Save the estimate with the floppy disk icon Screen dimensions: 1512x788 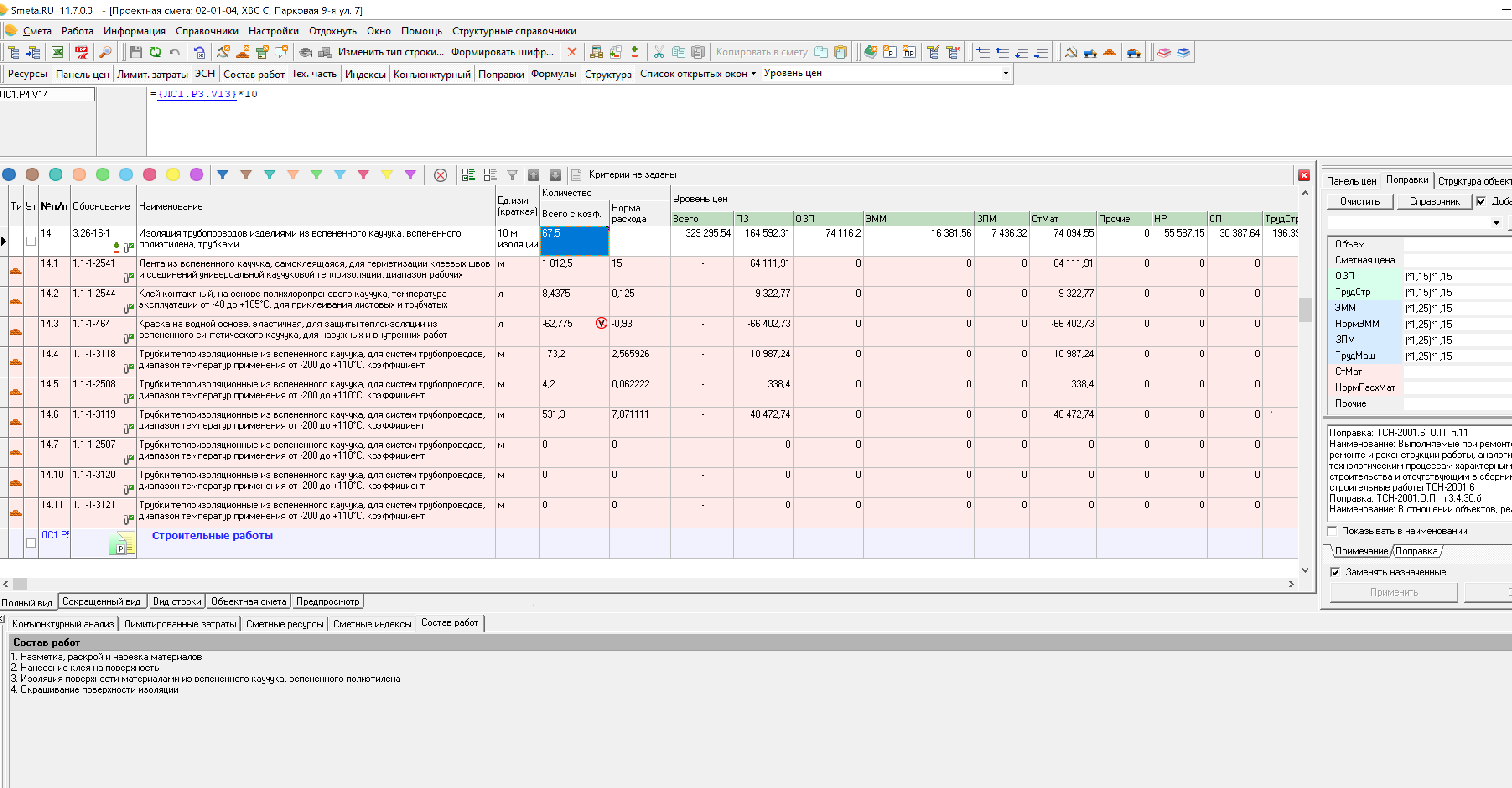click(136, 52)
